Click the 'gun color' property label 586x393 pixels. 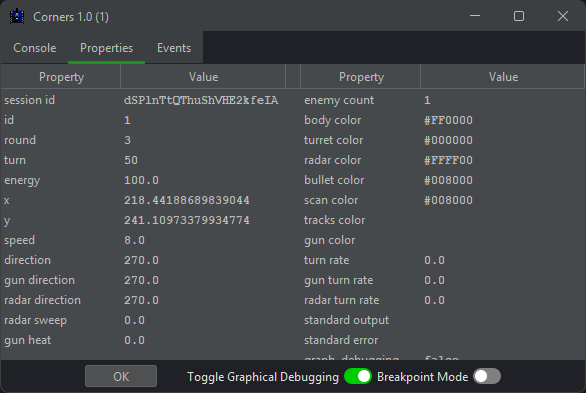click(x=330, y=240)
